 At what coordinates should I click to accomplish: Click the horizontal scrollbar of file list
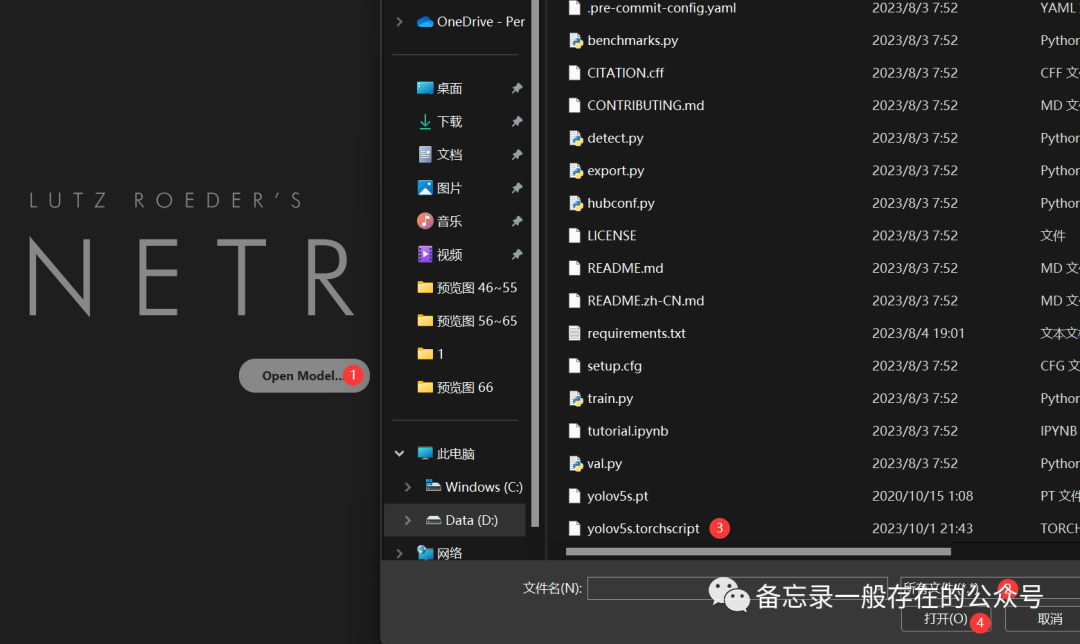(758, 551)
